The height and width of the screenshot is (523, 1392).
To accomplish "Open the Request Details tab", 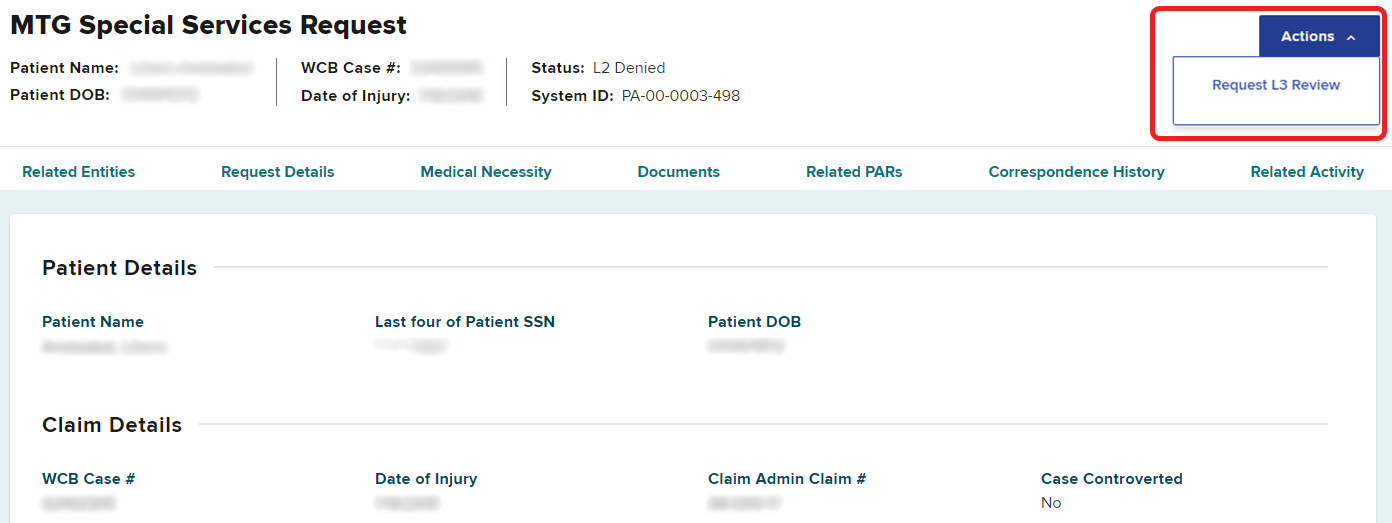I will pos(277,172).
